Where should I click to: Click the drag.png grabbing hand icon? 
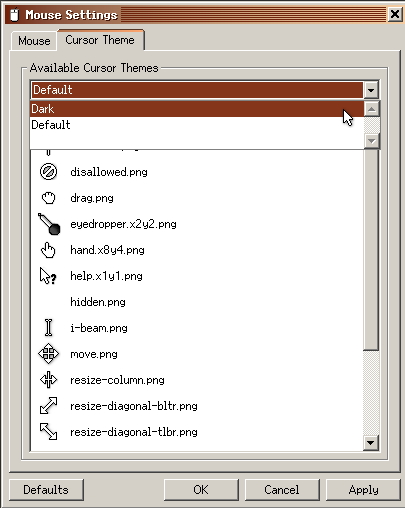pyautogui.click(x=48, y=198)
